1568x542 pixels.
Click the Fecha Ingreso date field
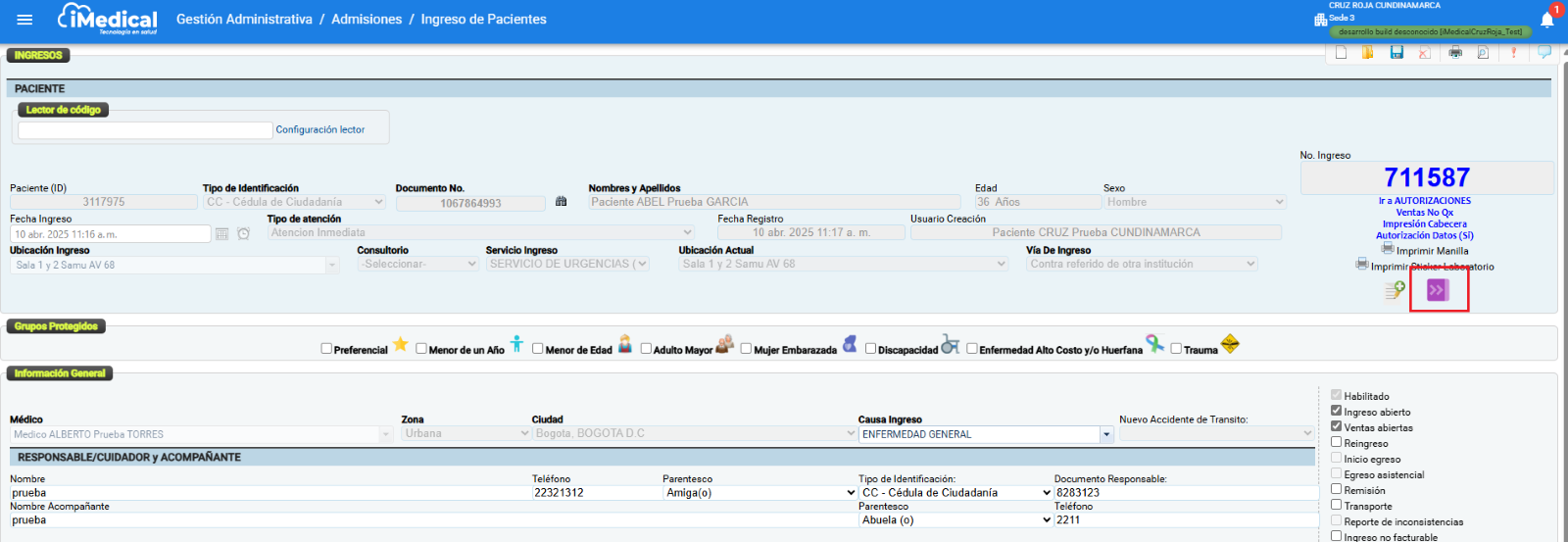[111, 234]
